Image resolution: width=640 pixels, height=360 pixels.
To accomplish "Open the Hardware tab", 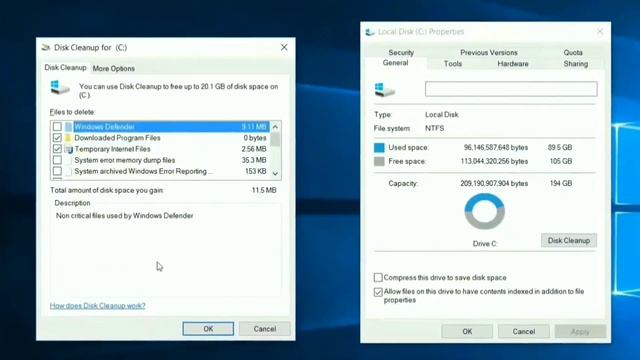I will (x=513, y=64).
